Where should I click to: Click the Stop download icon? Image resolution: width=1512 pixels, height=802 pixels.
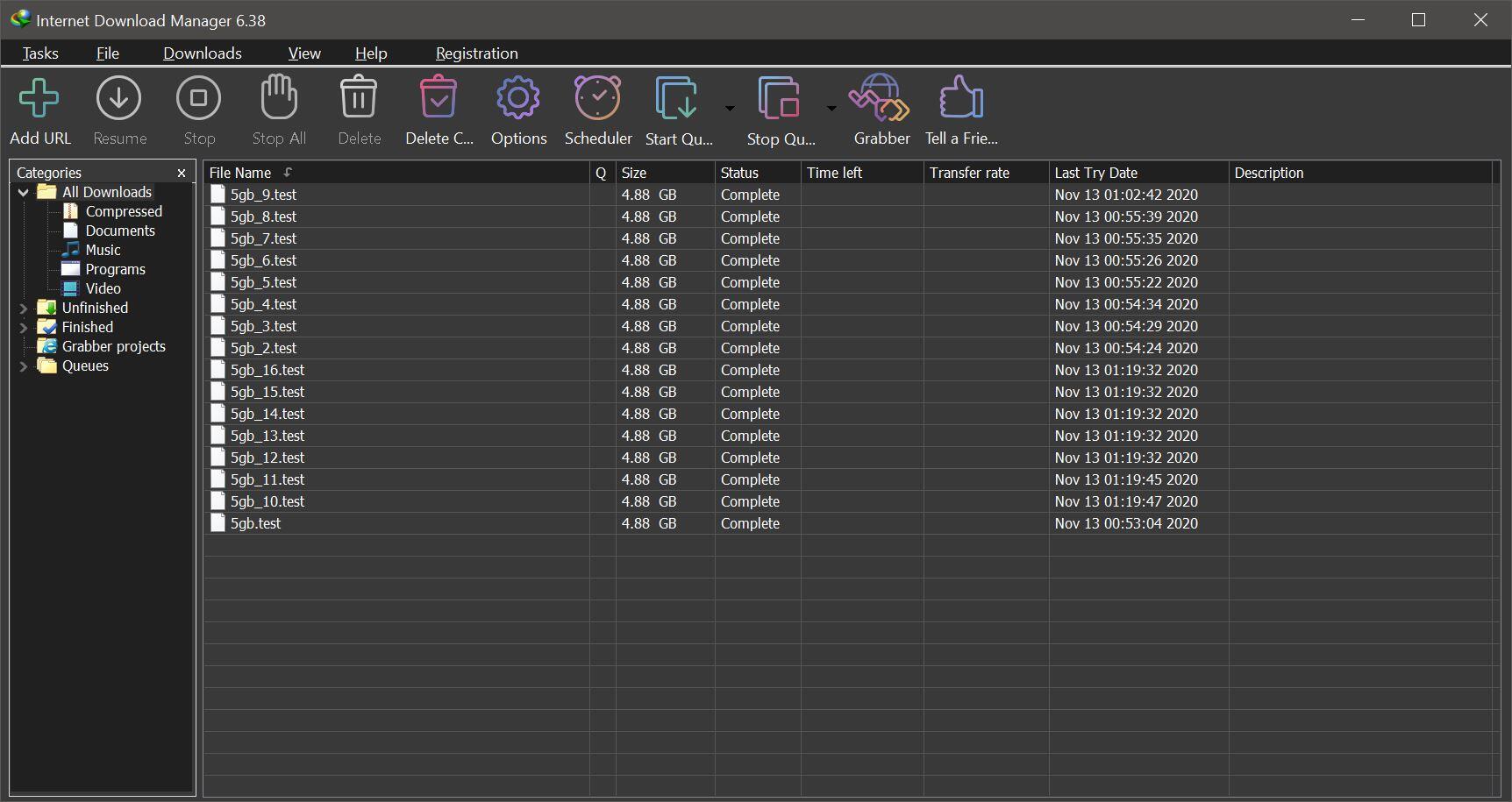[199, 97]
